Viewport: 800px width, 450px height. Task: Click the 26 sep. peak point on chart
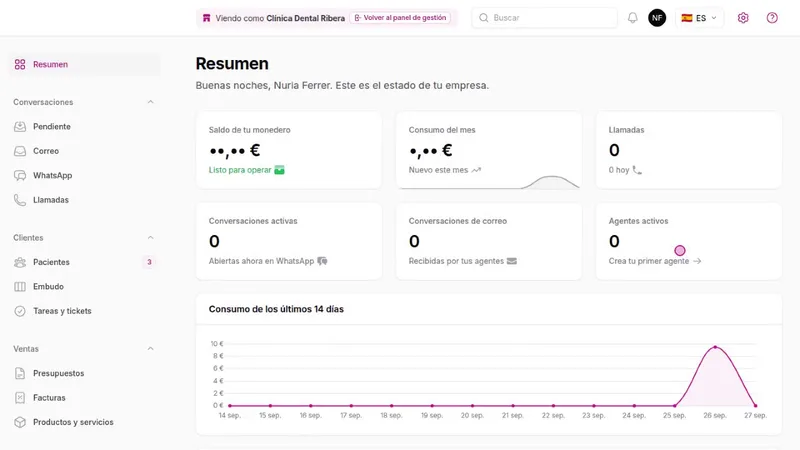pos(715,347)
